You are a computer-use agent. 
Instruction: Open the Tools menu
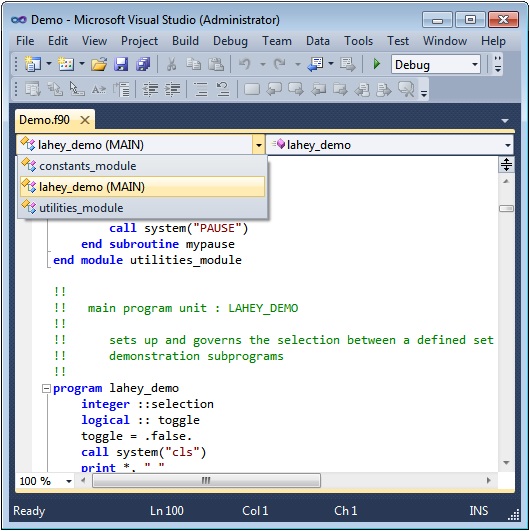click(x=358, y=41)
